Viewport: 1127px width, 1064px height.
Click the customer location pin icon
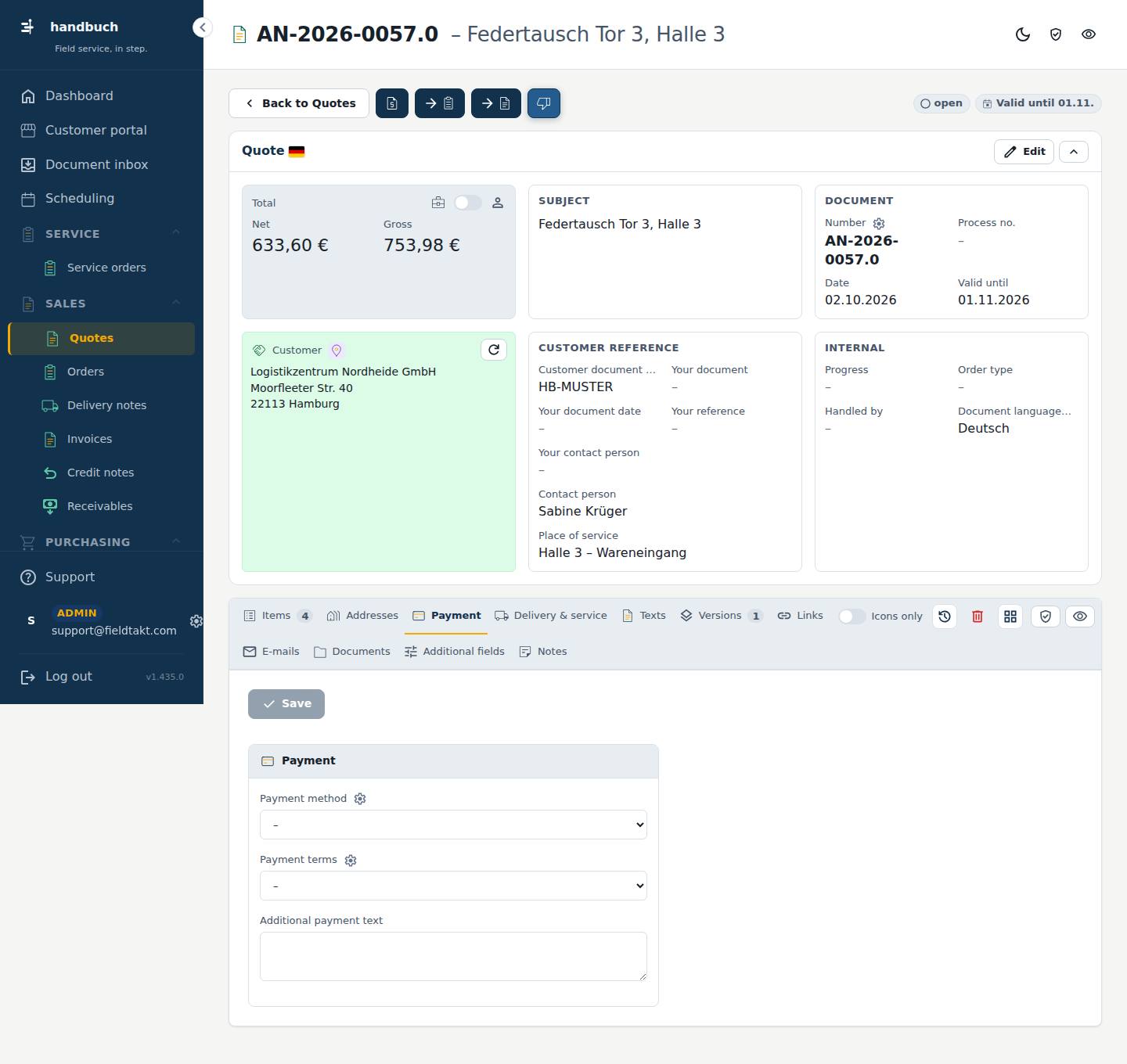[337, 350]
